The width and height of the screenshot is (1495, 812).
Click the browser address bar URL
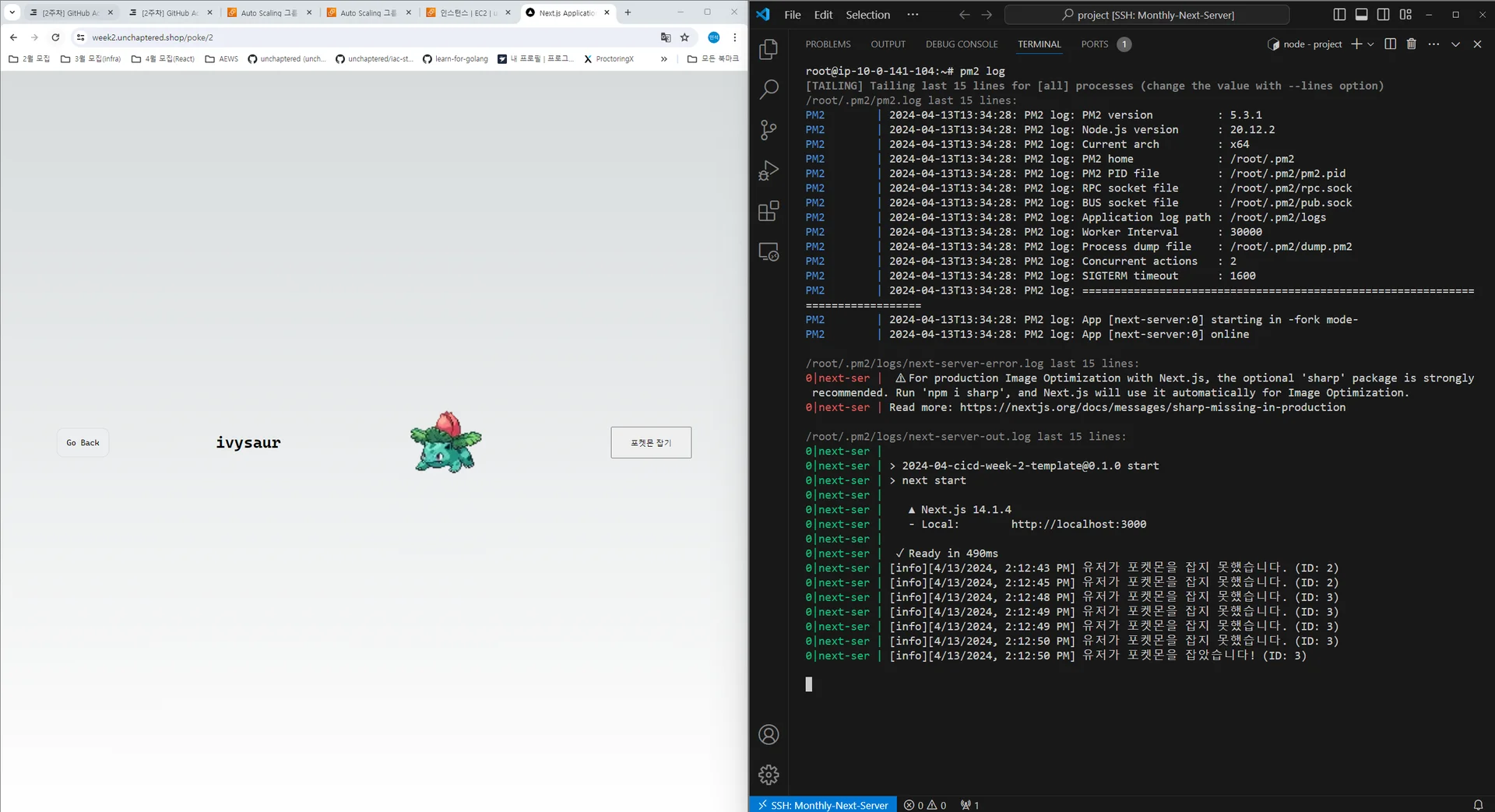tap(153, 37)
